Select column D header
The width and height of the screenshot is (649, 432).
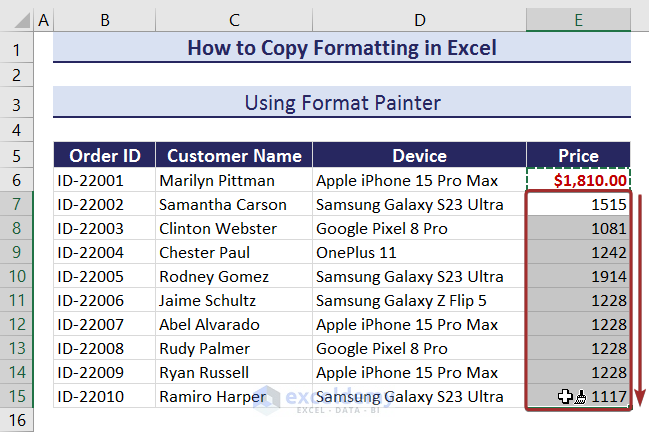click(x=419, y=20)
